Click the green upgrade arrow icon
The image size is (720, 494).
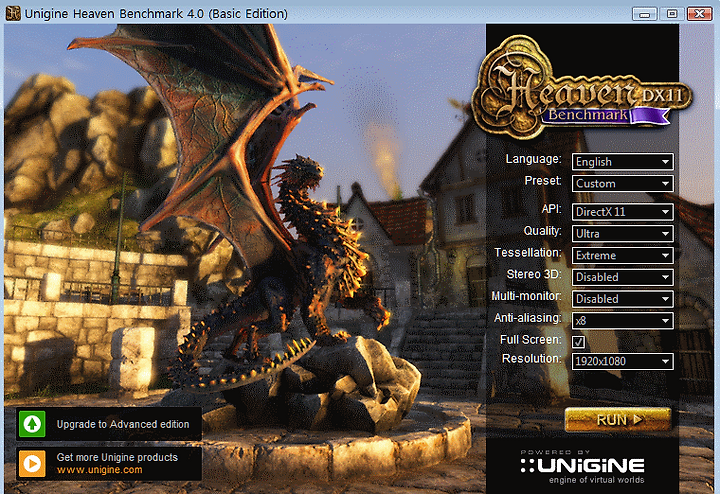pos(32,424)
